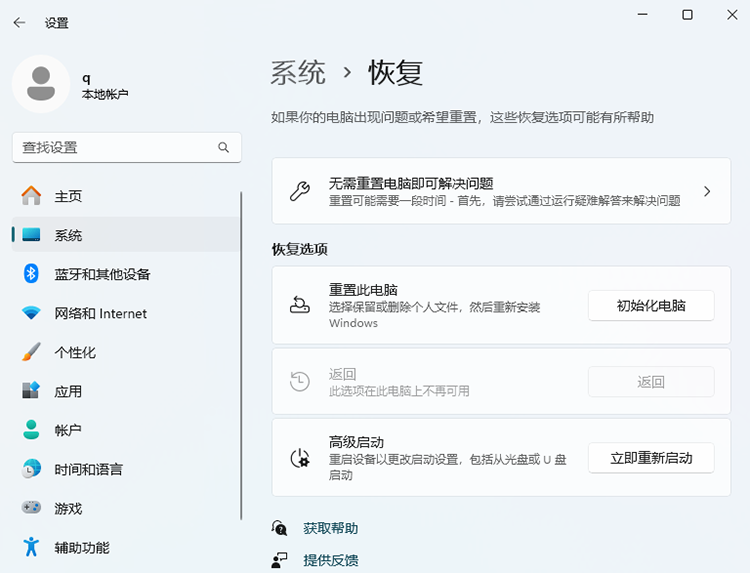Click the Bluetooth icon in sidebar
This screenshot has width=750, height=573.
(31, 274)
